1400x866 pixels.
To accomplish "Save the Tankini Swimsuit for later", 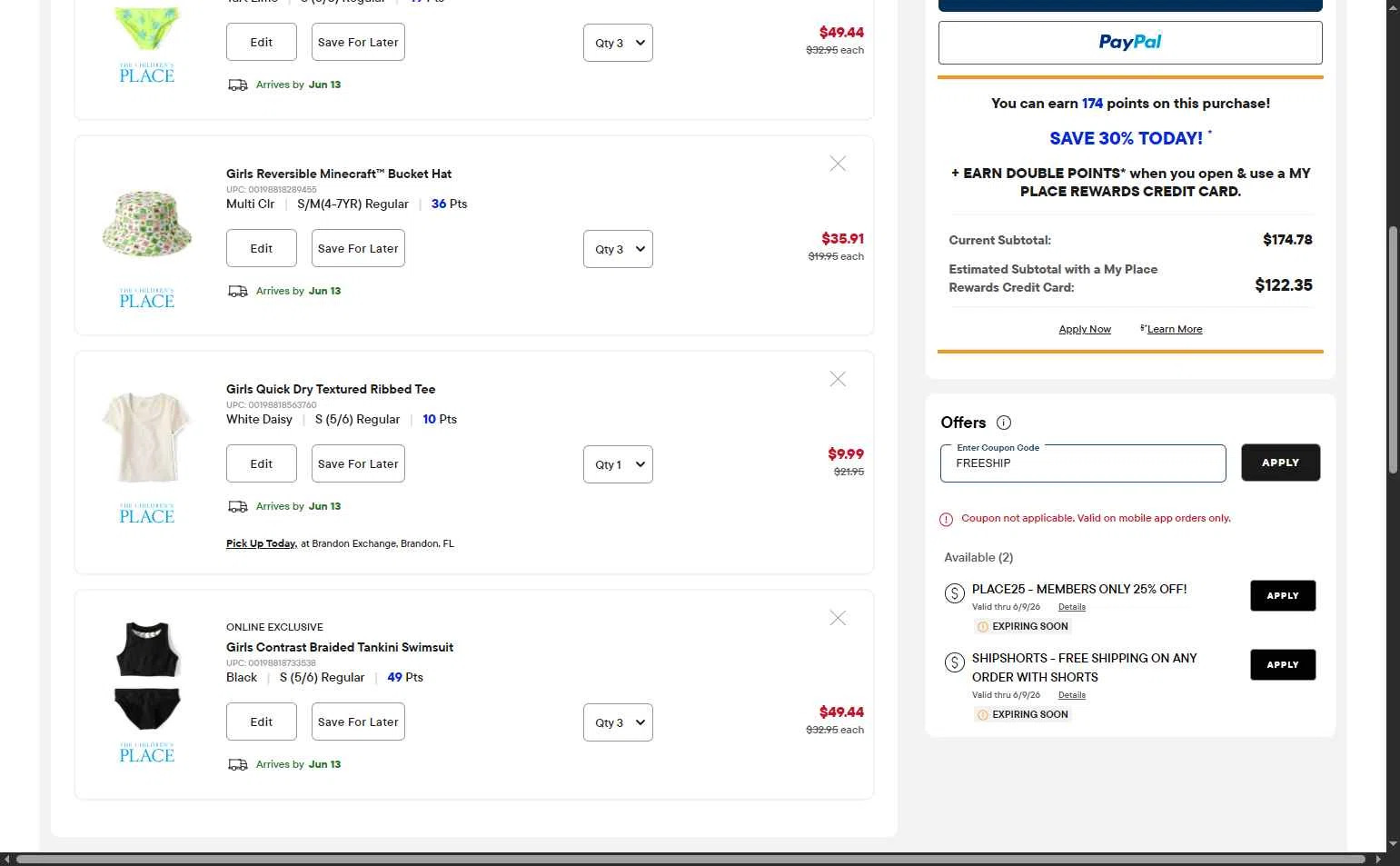I will [x=358, y=722].
